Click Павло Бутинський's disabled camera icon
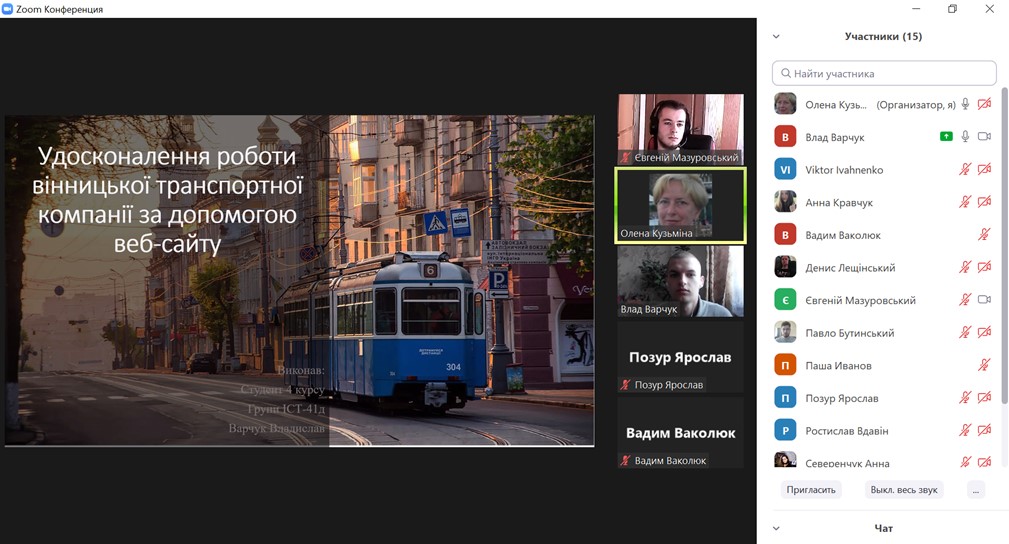 pyautogui.click(x=984, y=333)
